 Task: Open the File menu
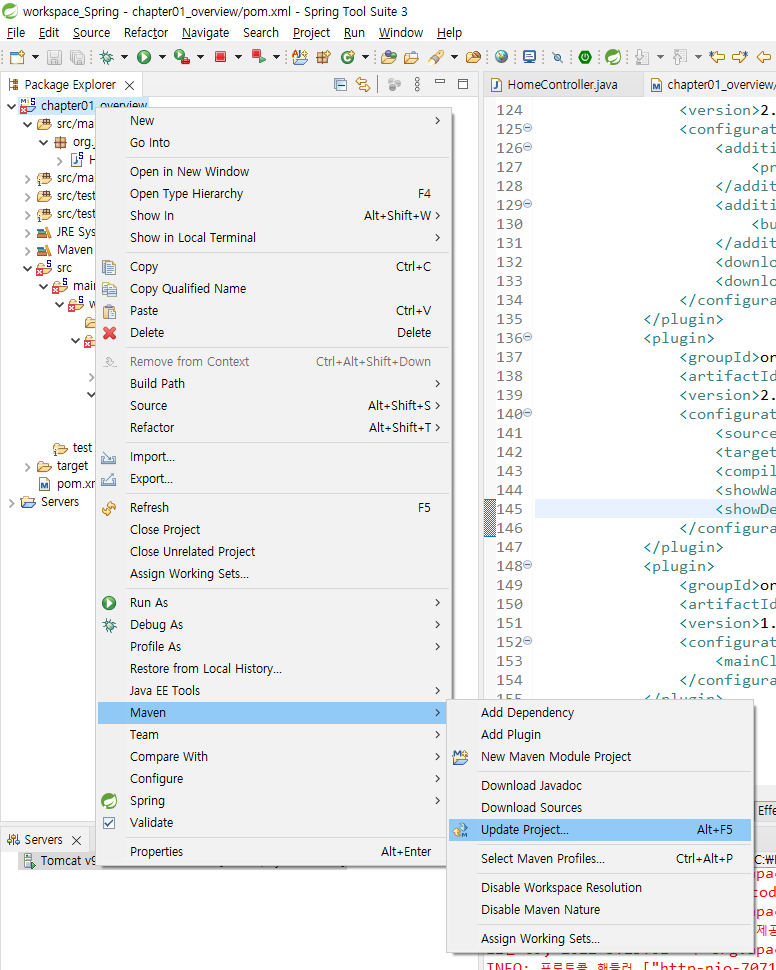click(x=15, y=33)
